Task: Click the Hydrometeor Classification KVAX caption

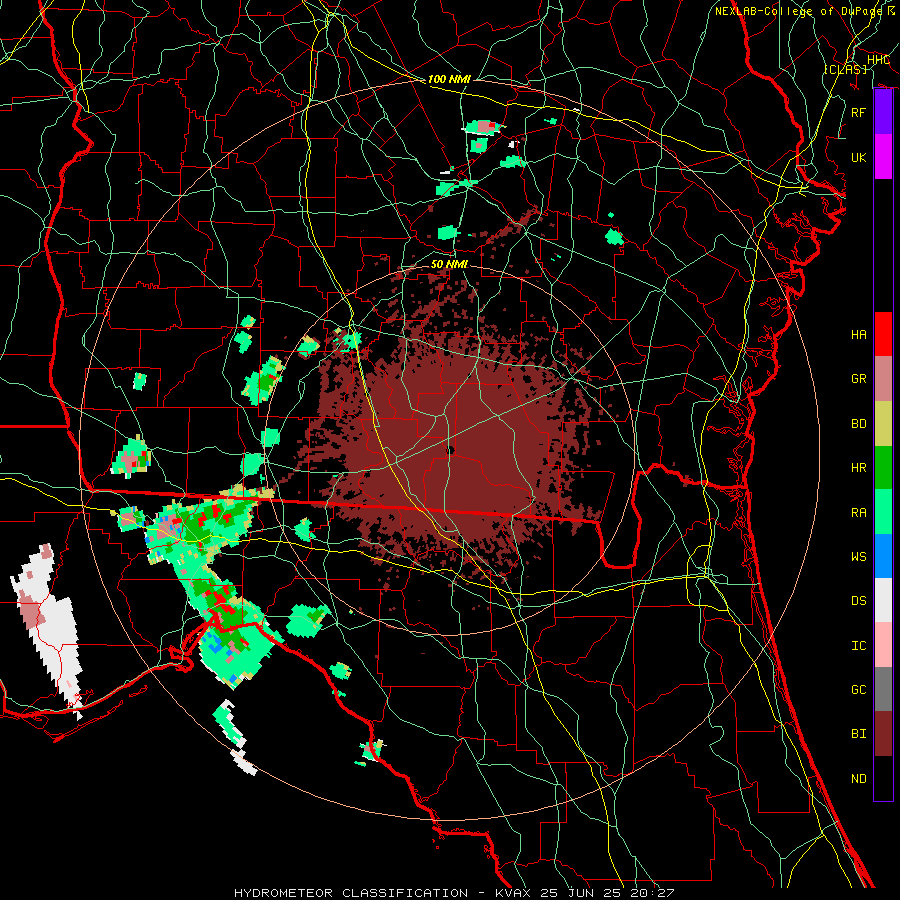Action: point(454,893)
